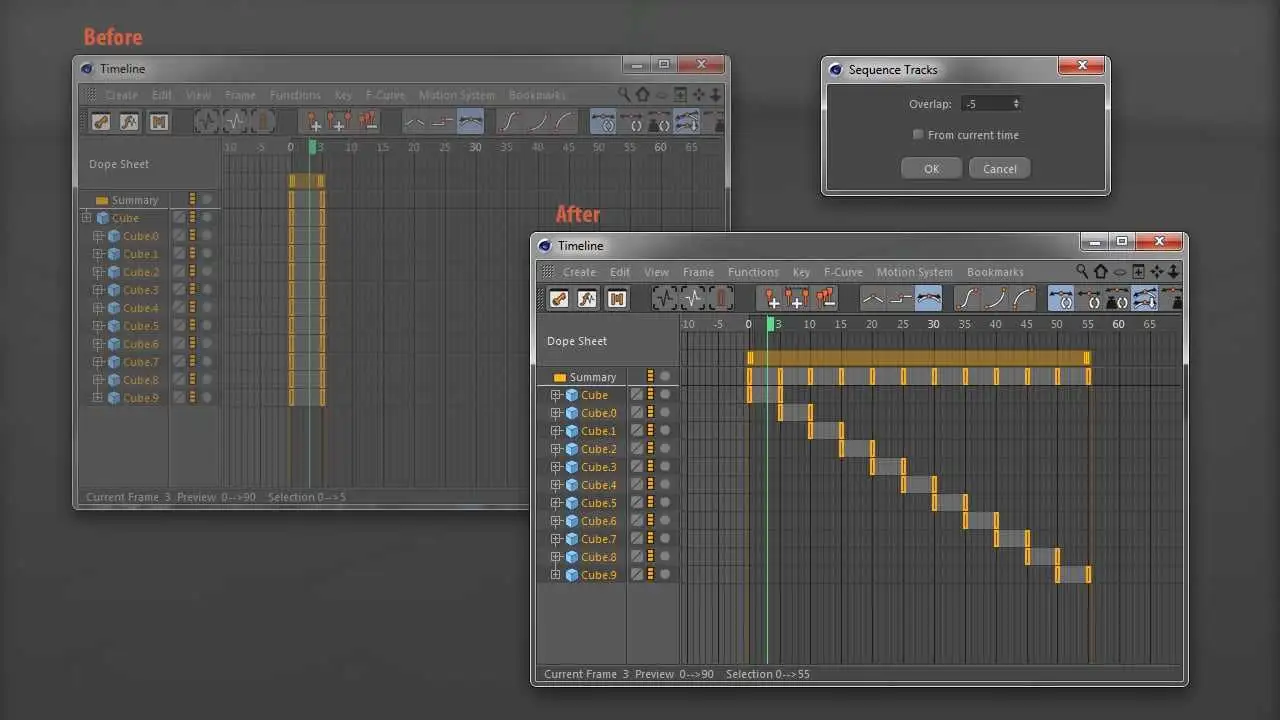Select Cube.2 track name in After window
1280x720 pixels.
coord(599,449)
